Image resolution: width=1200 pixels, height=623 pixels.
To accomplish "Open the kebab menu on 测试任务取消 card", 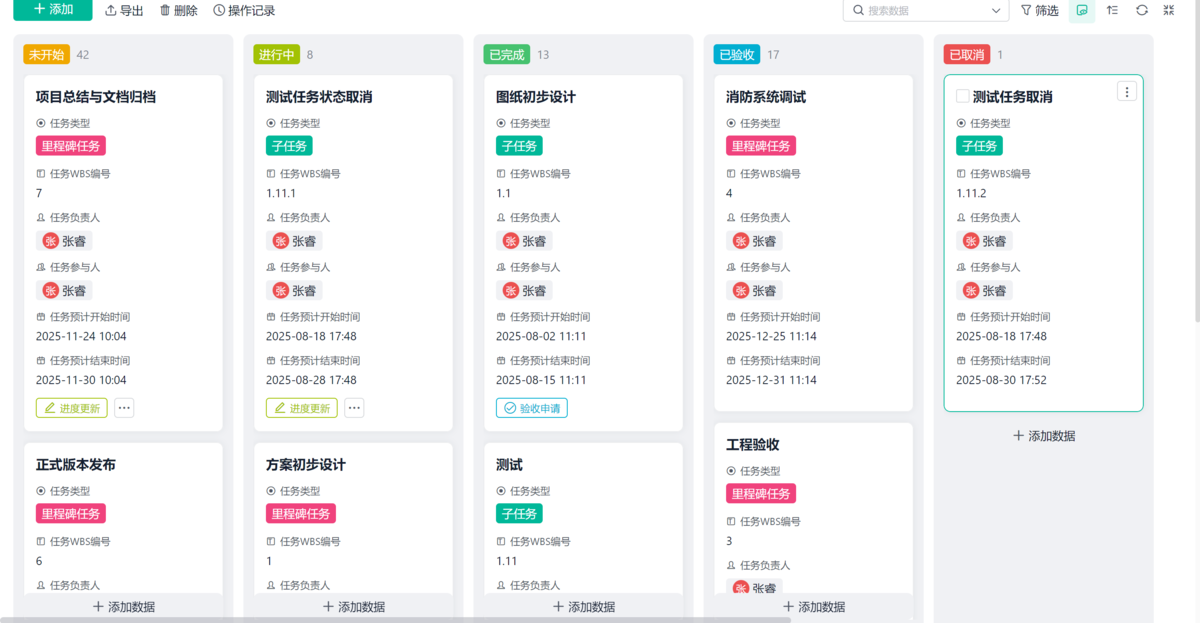I will click(x=1127, y=91).
